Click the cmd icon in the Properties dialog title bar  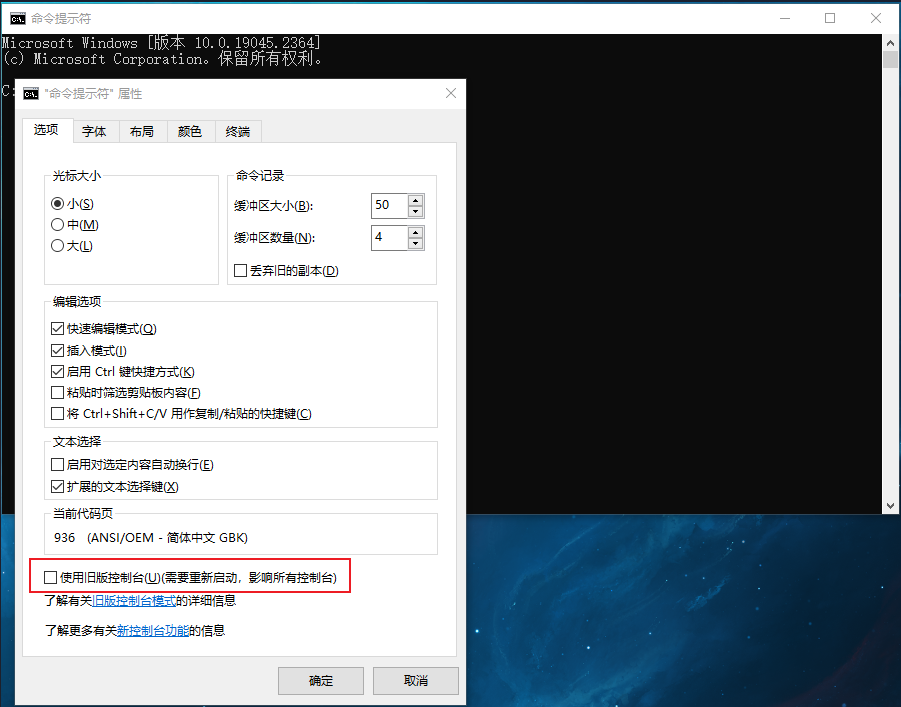tap(31, 93)
